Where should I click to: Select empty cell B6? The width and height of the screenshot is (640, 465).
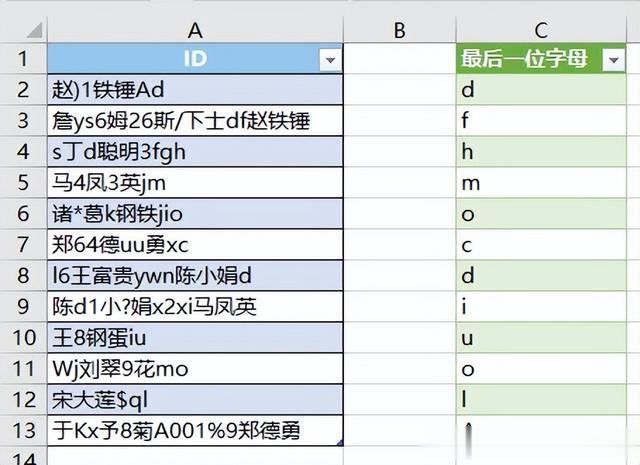tap(399, 215)
